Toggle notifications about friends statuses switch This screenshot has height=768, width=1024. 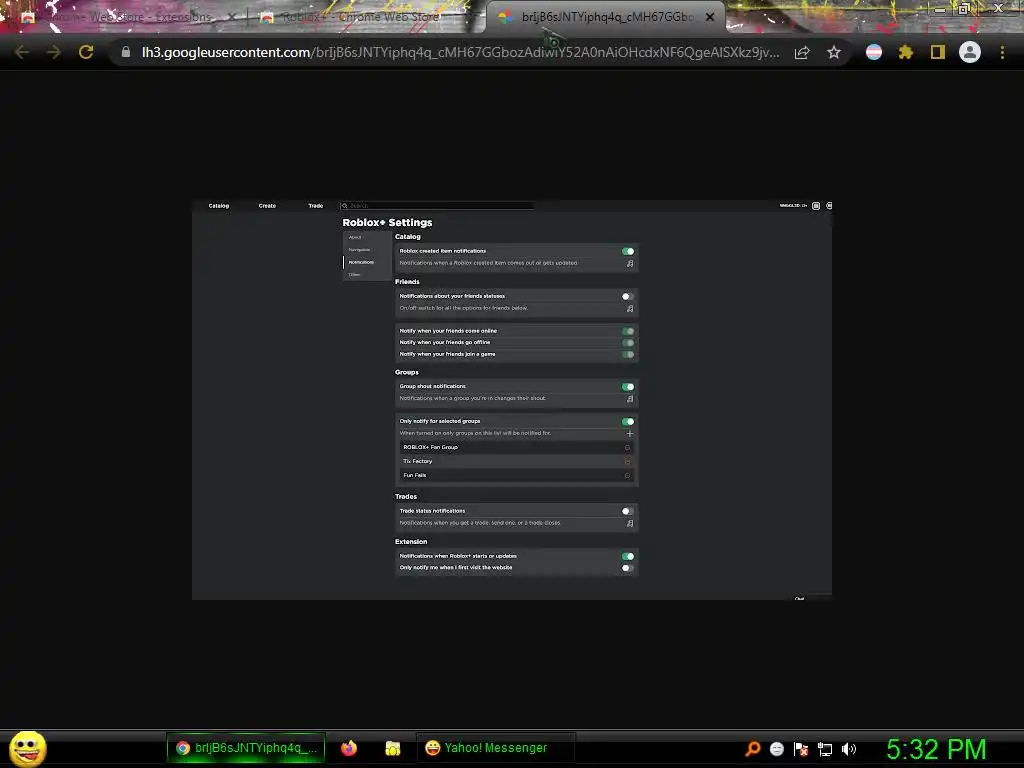[x=628, y=296]
